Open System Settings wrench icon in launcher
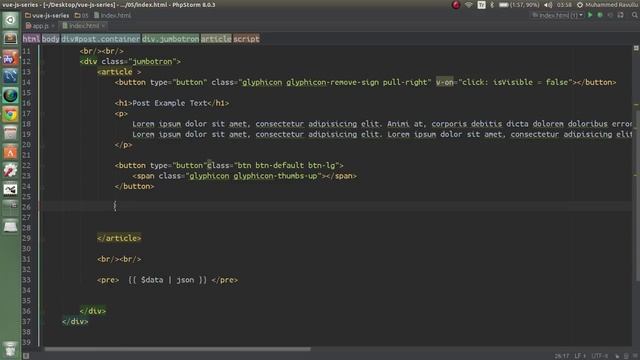The height and width of the screenshot is (360, 640). [10, 171]
